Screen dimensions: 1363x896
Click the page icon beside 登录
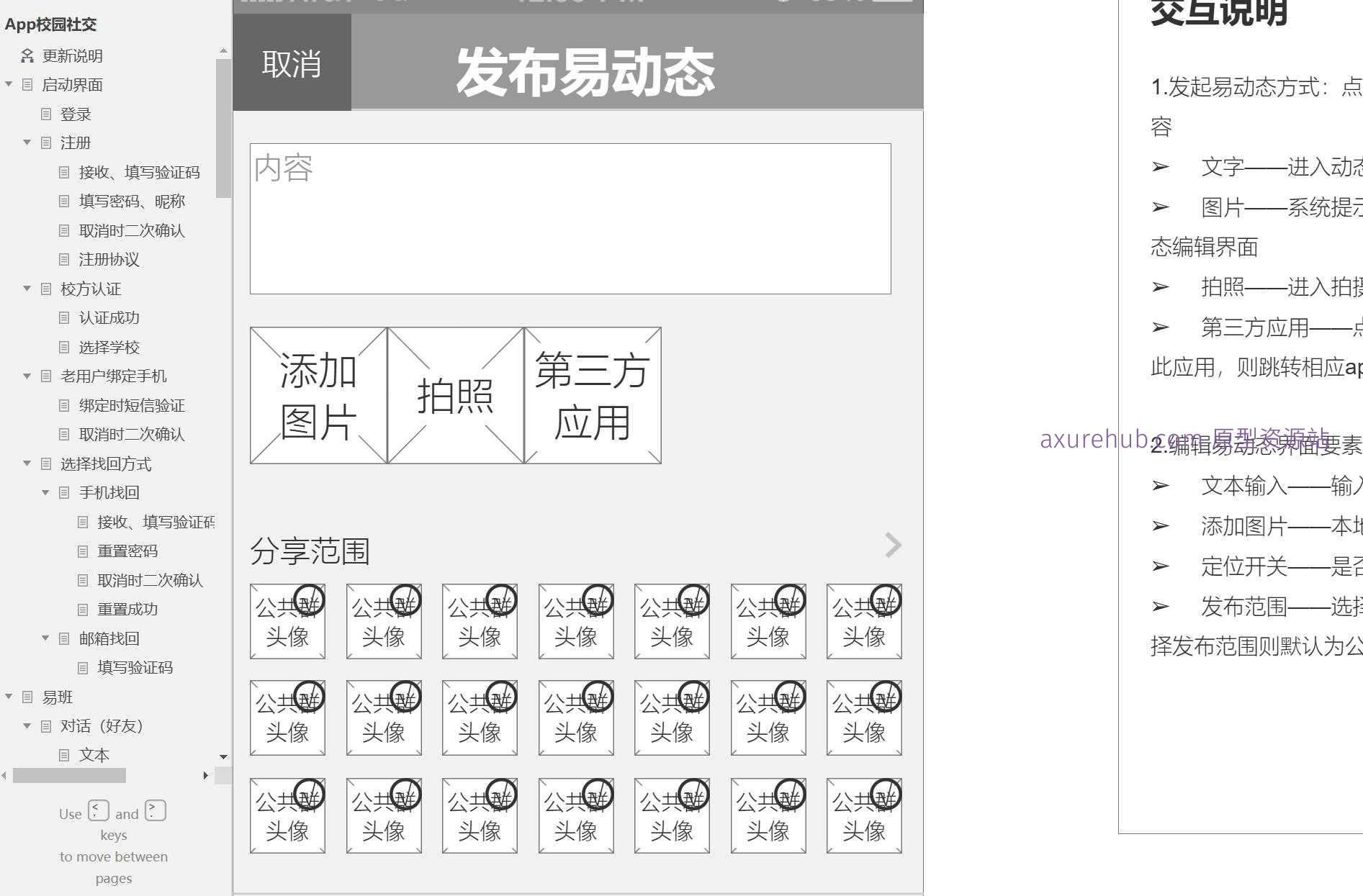tap(46, 114)
